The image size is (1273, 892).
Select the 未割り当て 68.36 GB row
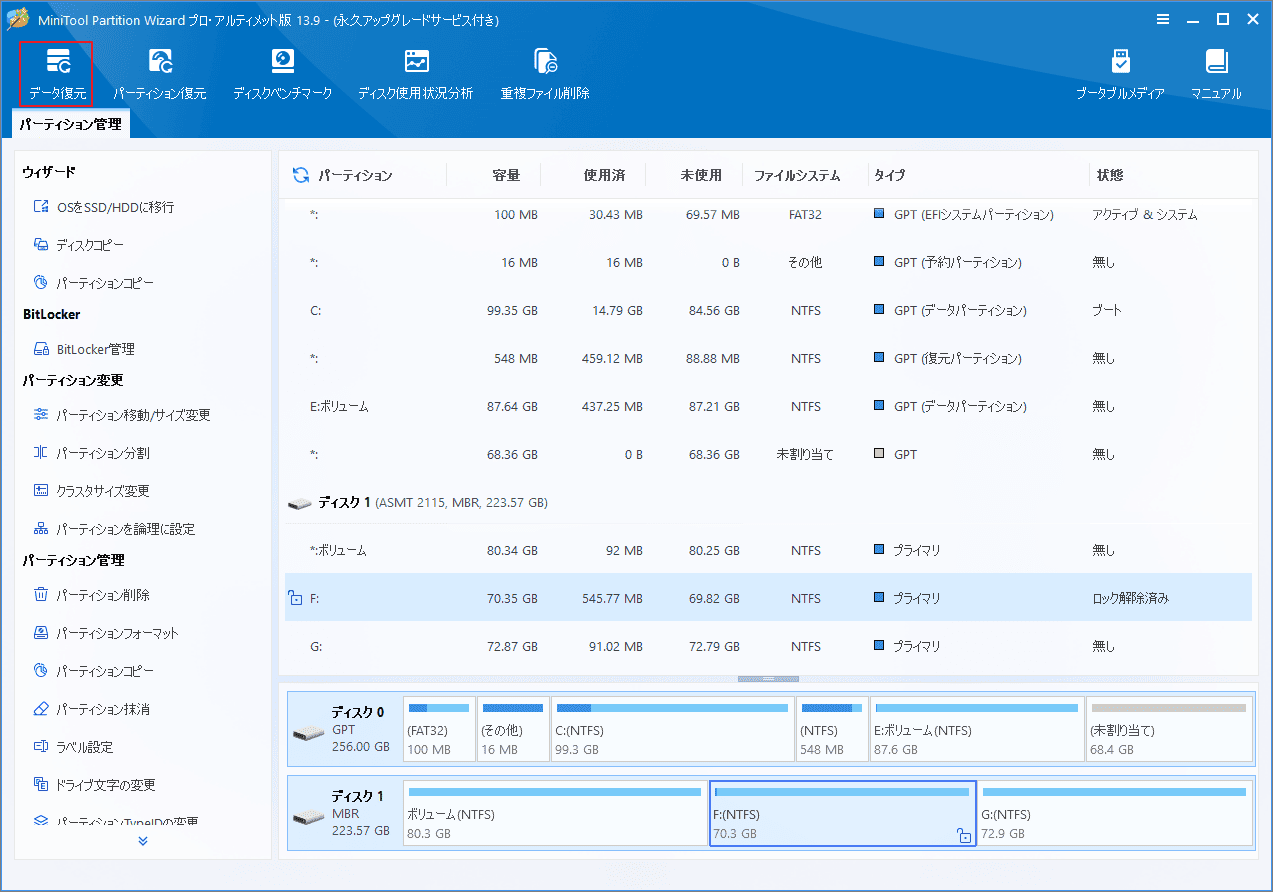(768, 455)
